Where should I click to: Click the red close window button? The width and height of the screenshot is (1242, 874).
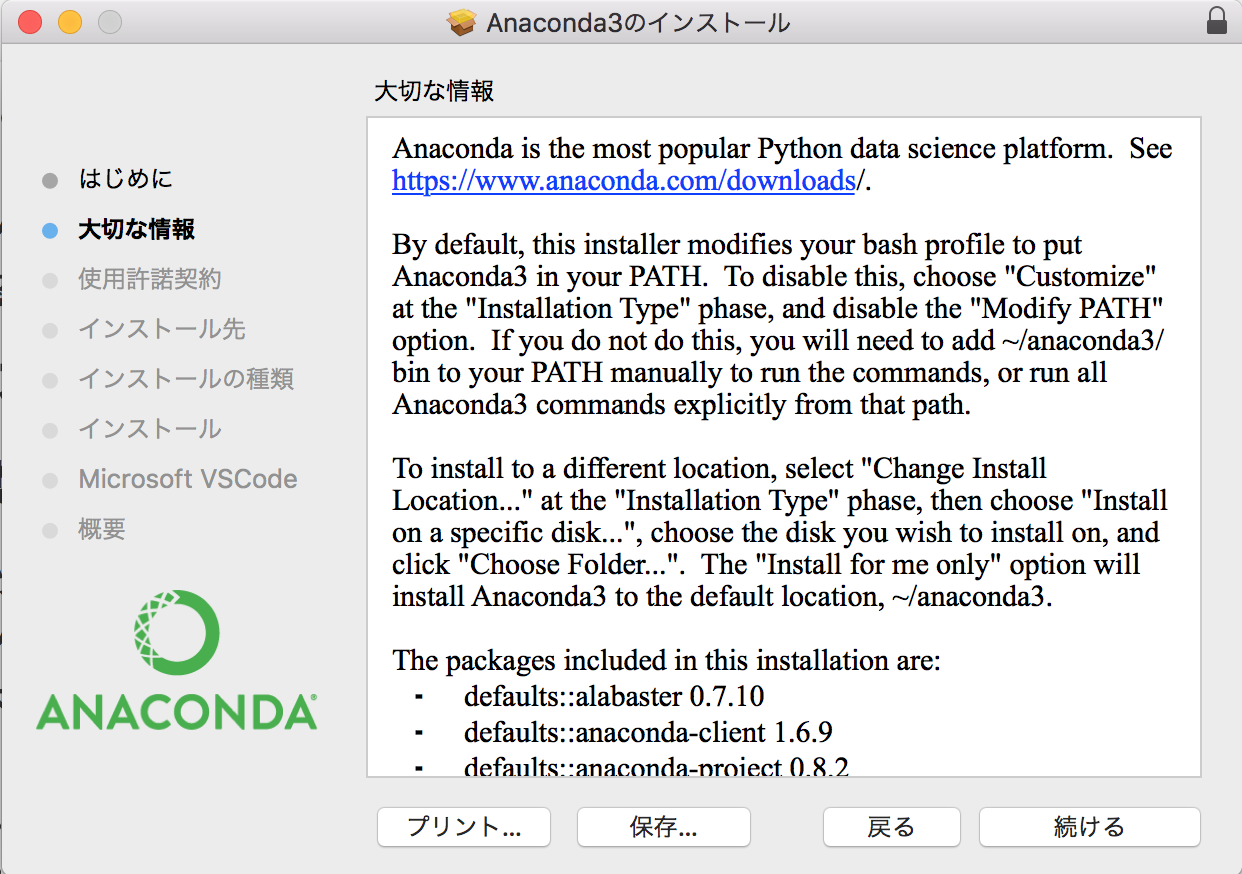tap(30, 22)
